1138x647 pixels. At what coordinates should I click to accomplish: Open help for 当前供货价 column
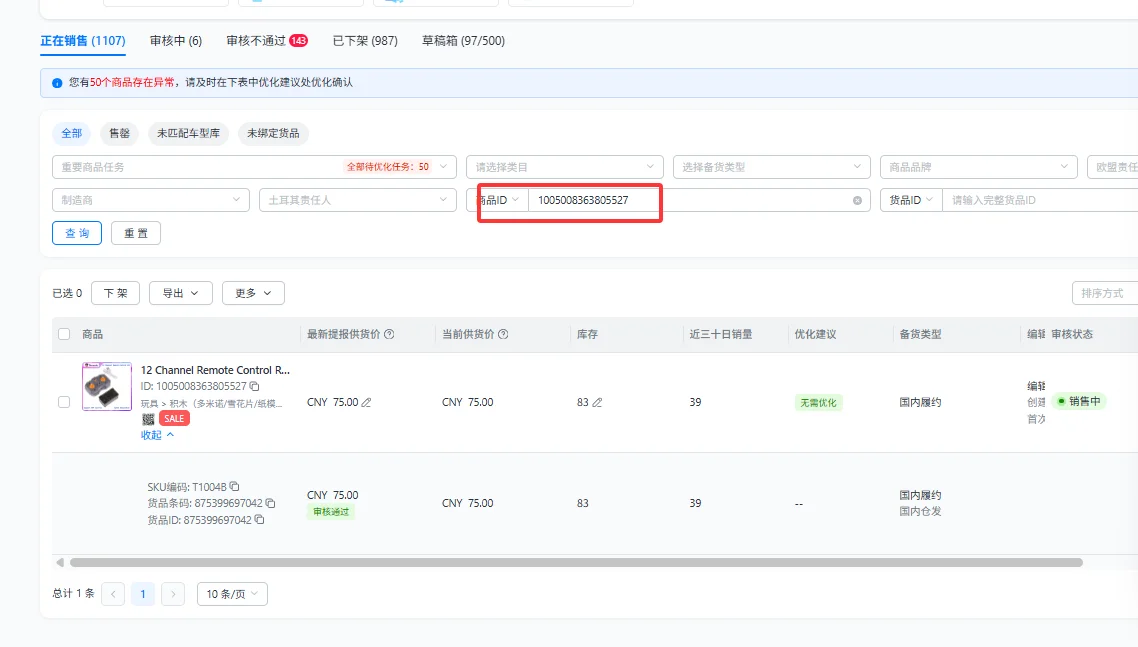tap(503, 334)
